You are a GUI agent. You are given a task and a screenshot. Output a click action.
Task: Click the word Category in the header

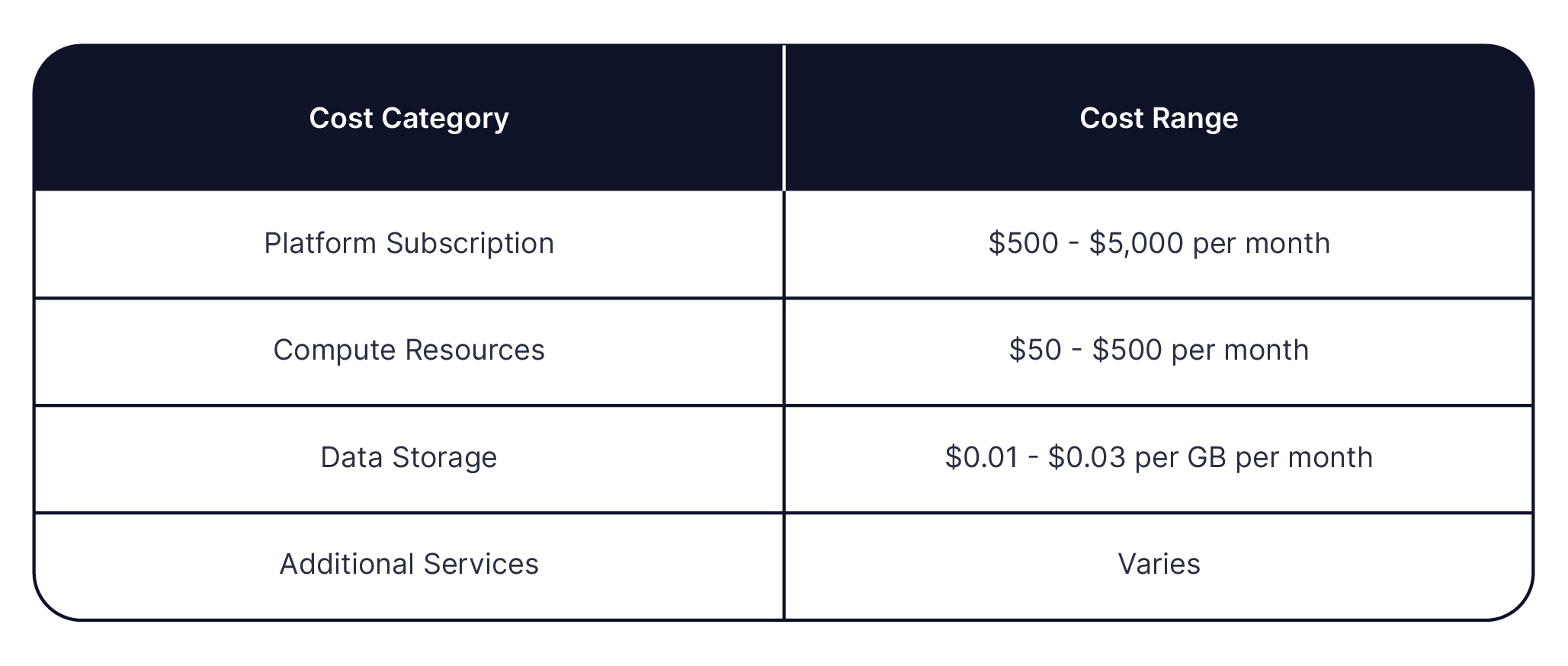click(x=445, y=119)
